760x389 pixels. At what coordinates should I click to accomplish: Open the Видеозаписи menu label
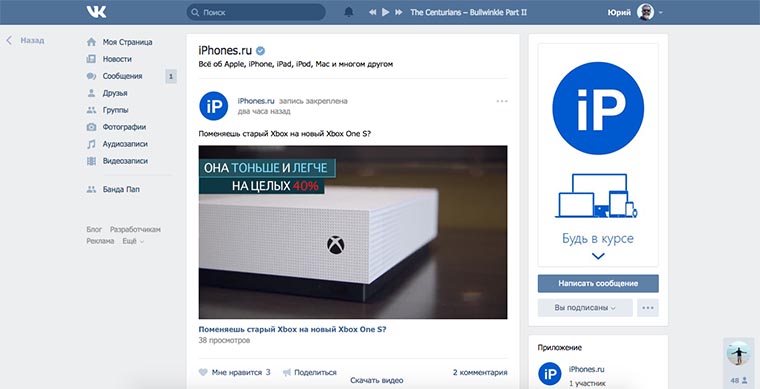(x=125, y=161)
